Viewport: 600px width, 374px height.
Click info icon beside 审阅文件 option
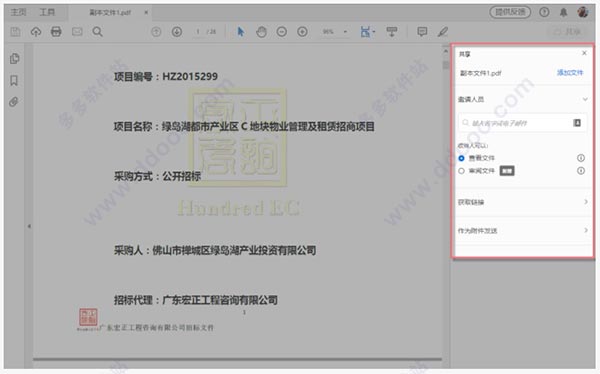(581, 171)
